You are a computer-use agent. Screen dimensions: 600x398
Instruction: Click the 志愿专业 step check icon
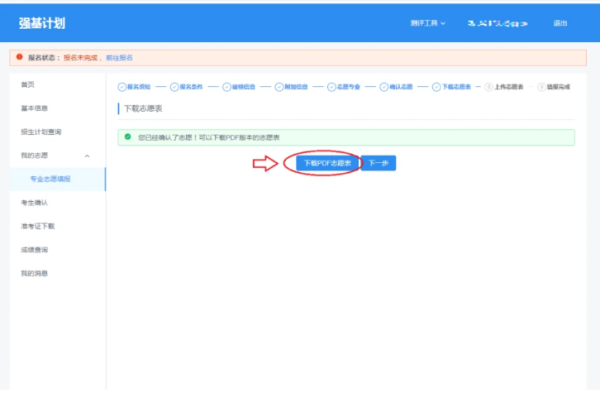pyautogui.click(x=331, y=87)
